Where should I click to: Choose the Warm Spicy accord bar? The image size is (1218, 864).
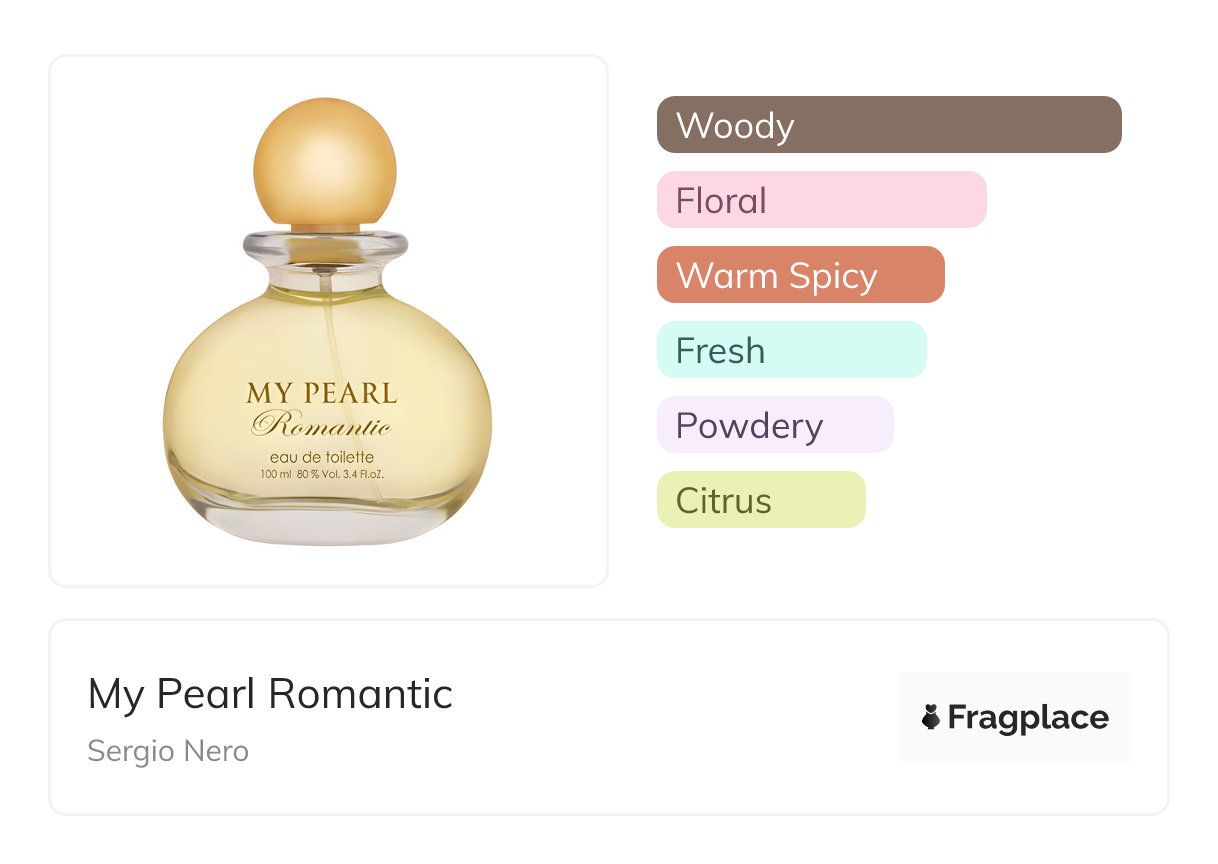coord(800,275)
